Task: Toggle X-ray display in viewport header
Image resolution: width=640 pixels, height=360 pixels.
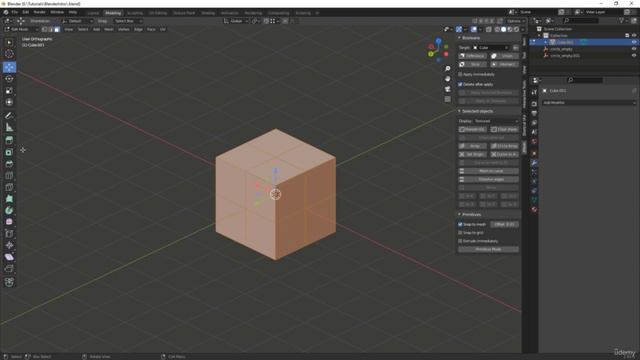Action: 489,29
